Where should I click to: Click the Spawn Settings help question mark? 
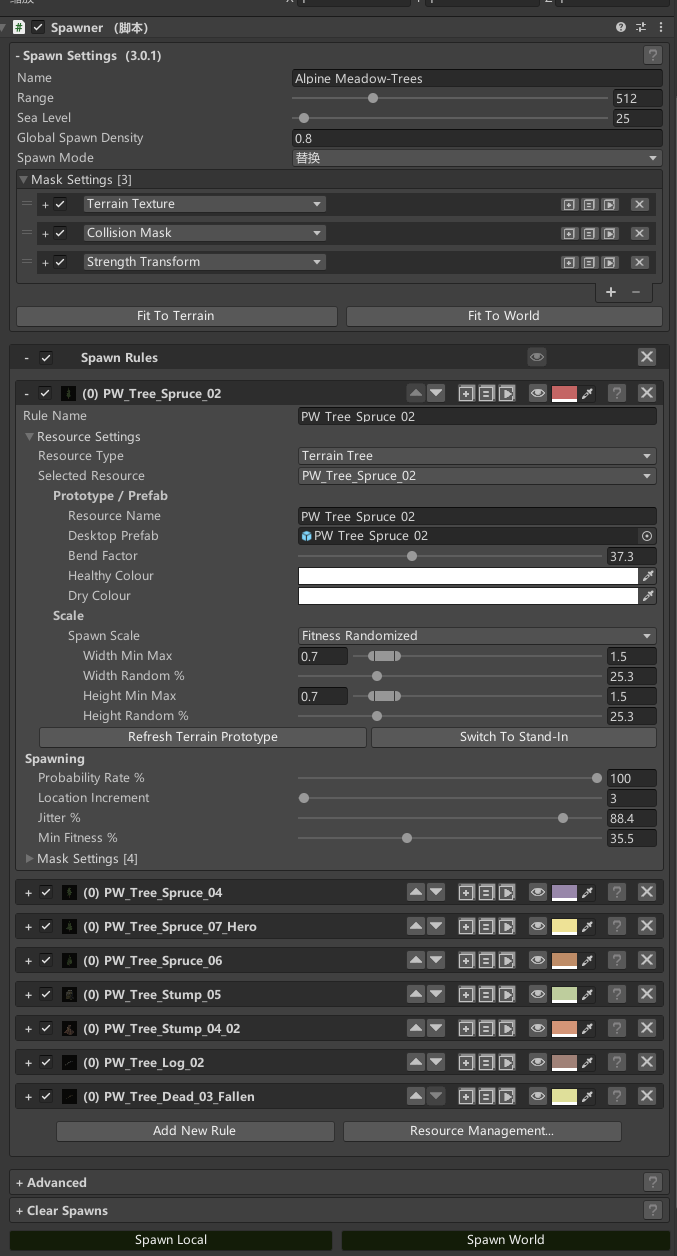click(x=652, y=56)
